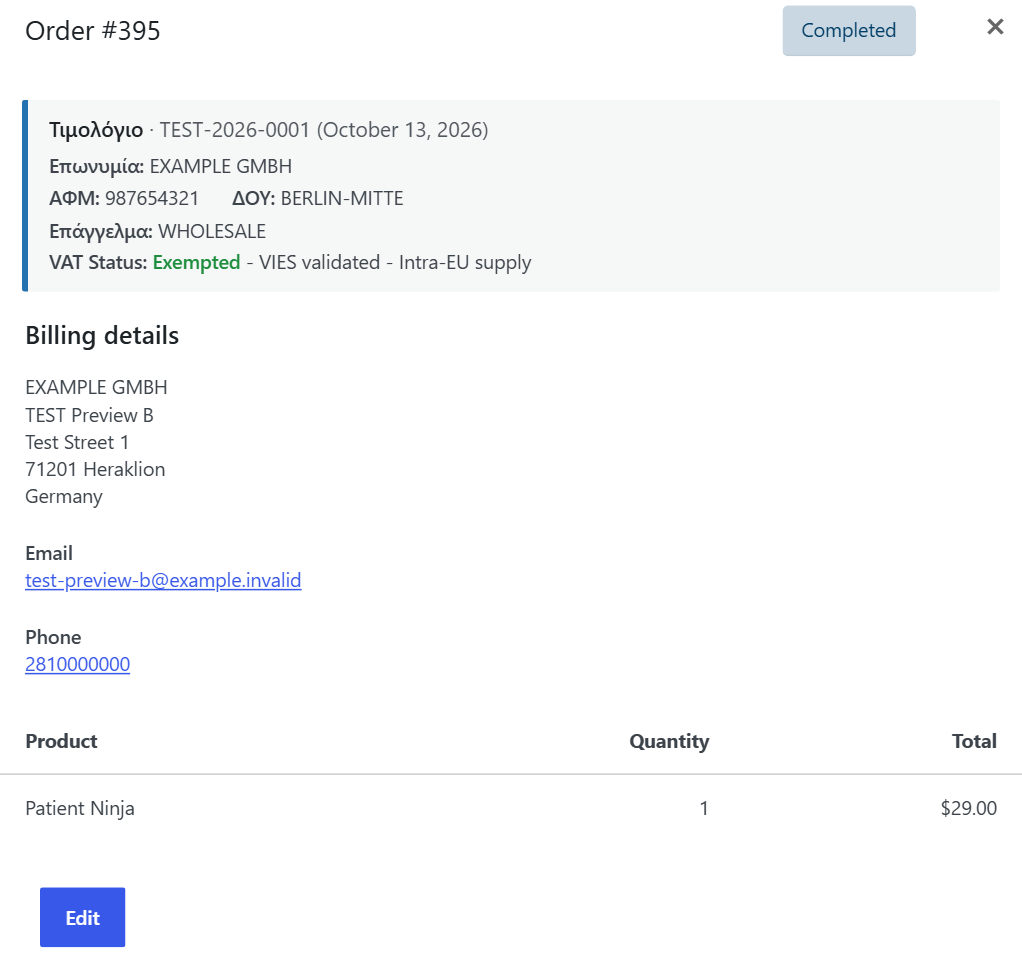Click the phone number 2810000000 link
Viewport: 1022px width, 962px height.
78,664
